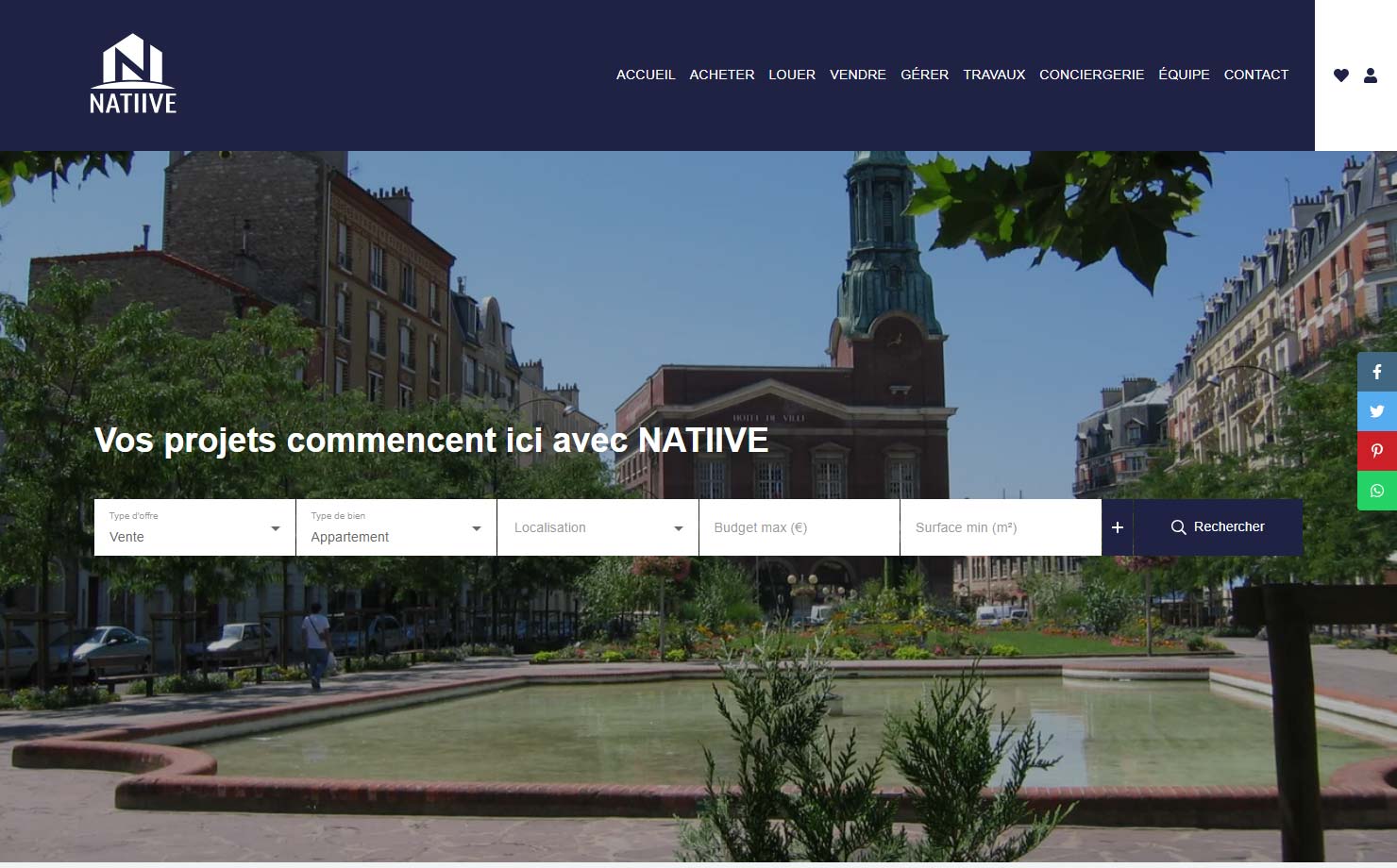Show more search criteria with plus button
Screen dimensions: 1397x868
coord(1118,527)
